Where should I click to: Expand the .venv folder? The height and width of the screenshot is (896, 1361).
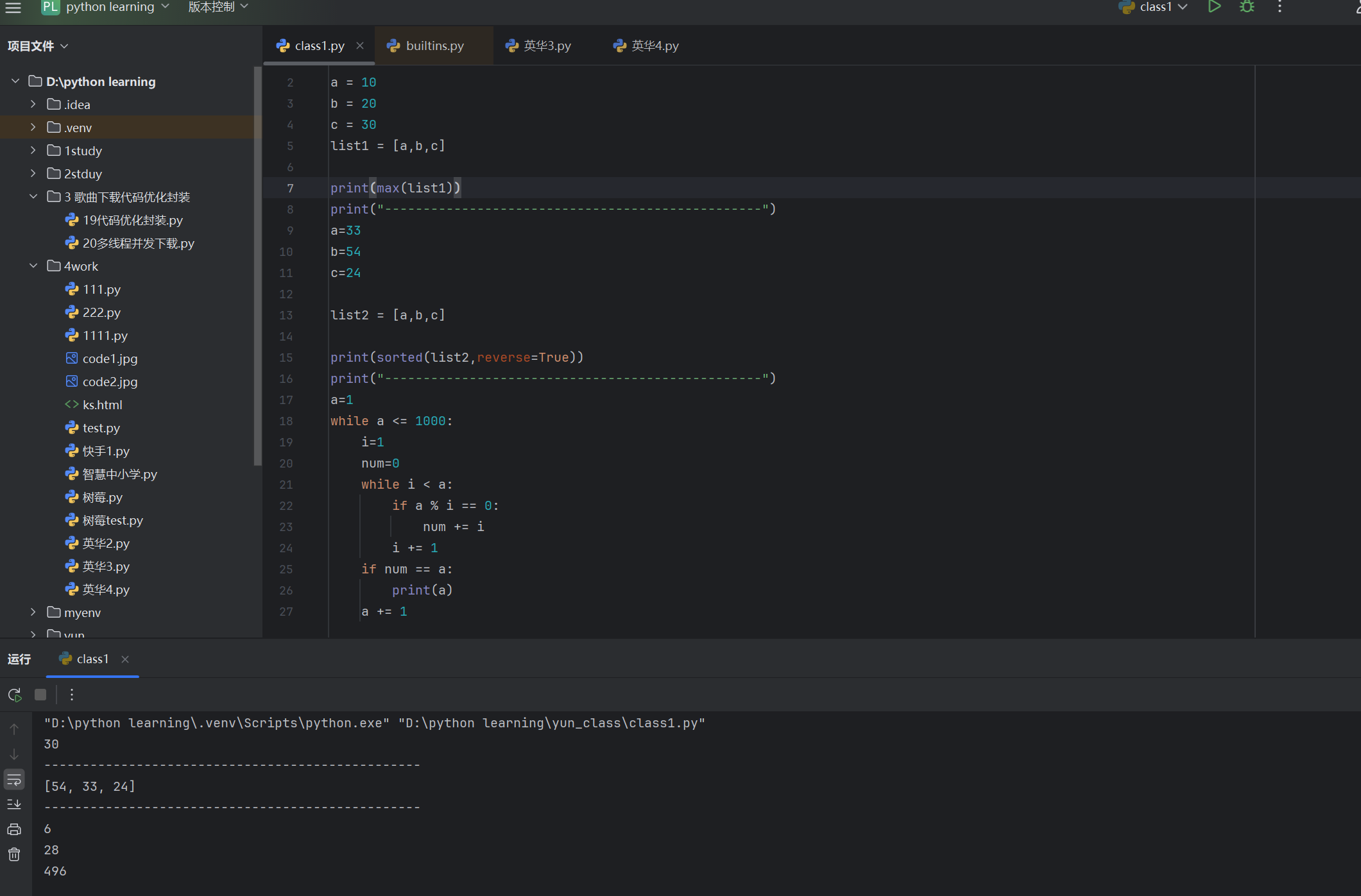pyautogui.click(x=33, y=128)
